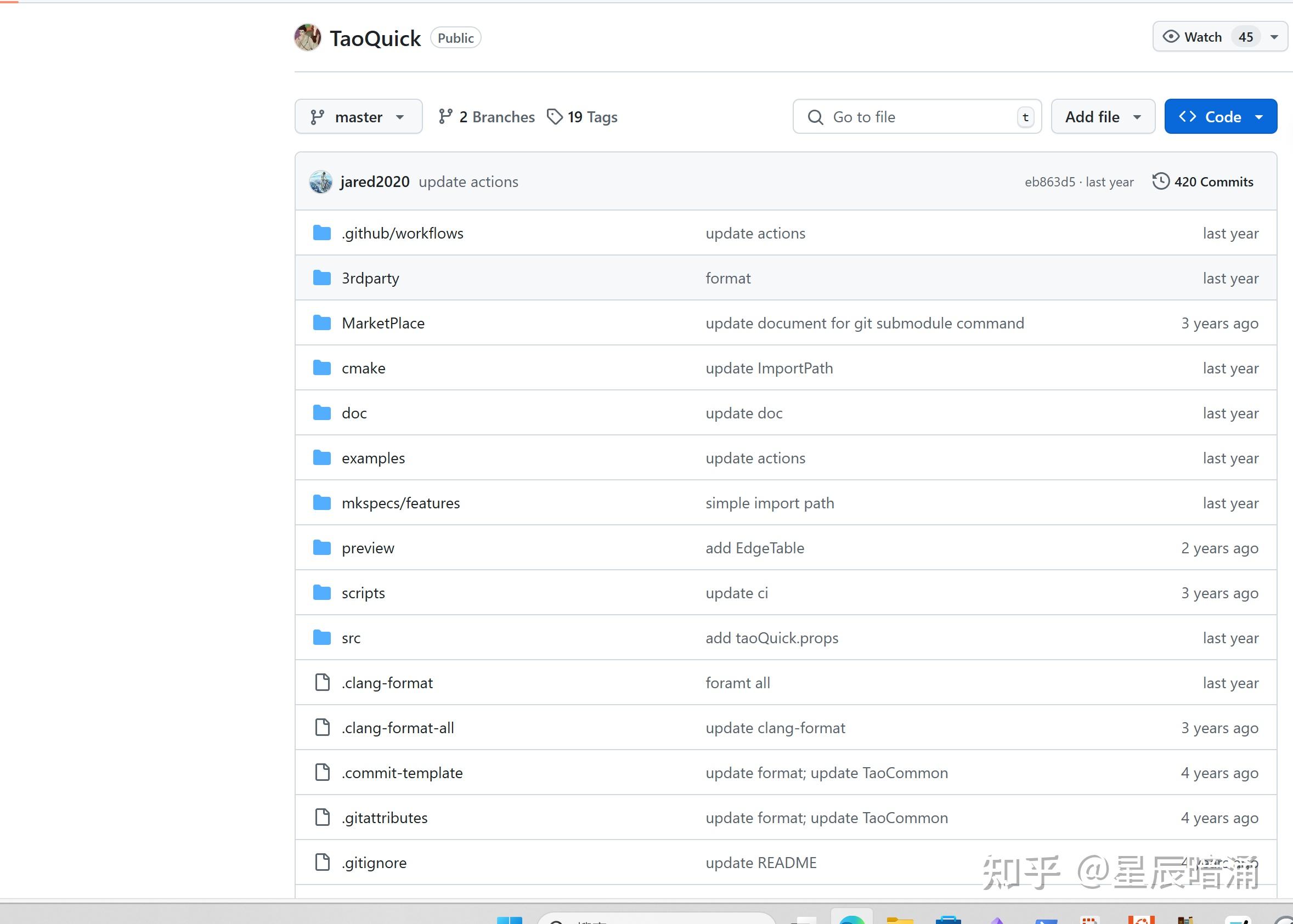This screenshot has height=924, width=1293.
Task: Click the 3rdparty folder icon
Action: coord(322,278)
